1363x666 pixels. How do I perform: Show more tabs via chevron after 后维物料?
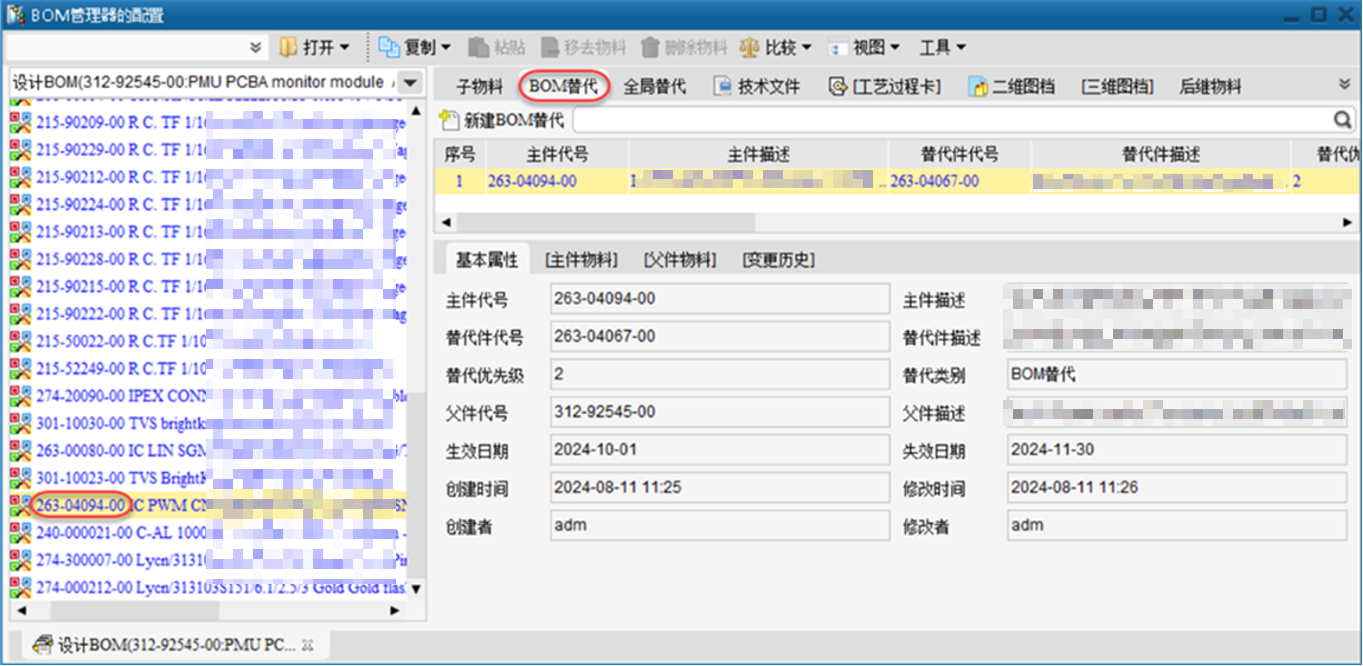pos(1345,84)
